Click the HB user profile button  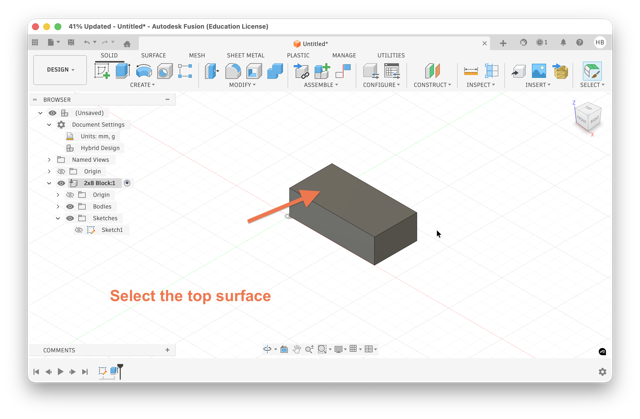(x=600, y=42)
